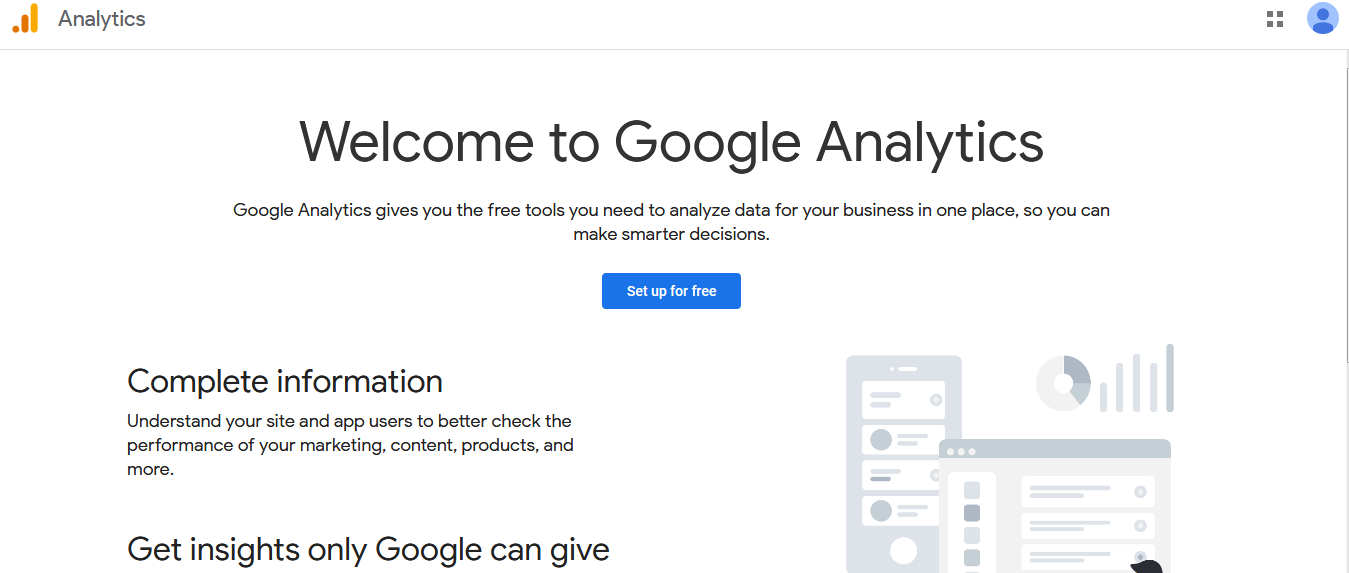Open the Google account avatar menu
1349x573 pixels.
pyautogui.click(x=1322, y=19)
